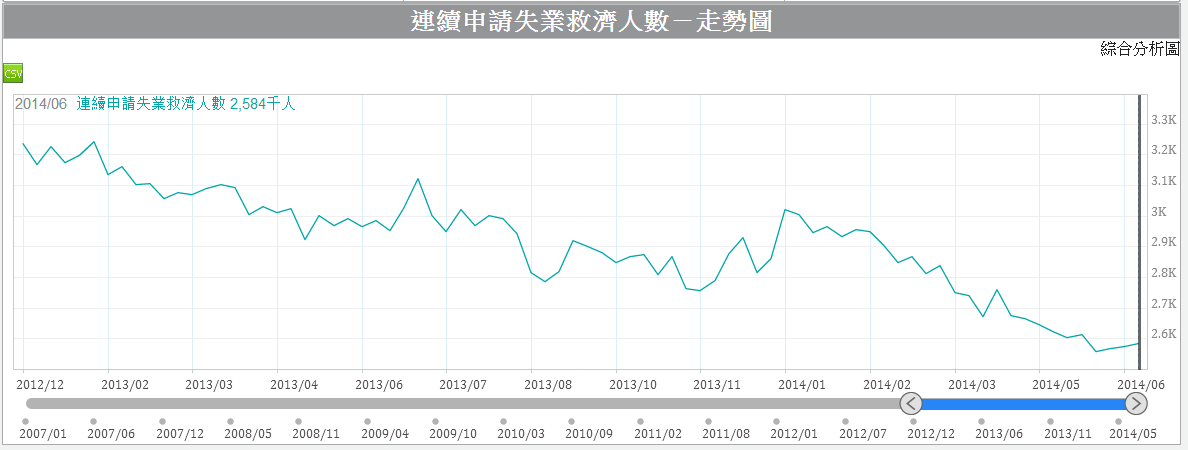Click the 2013/06 x-axis label
This screenshot has height=450, width=1188.
(x=380, y=384)
